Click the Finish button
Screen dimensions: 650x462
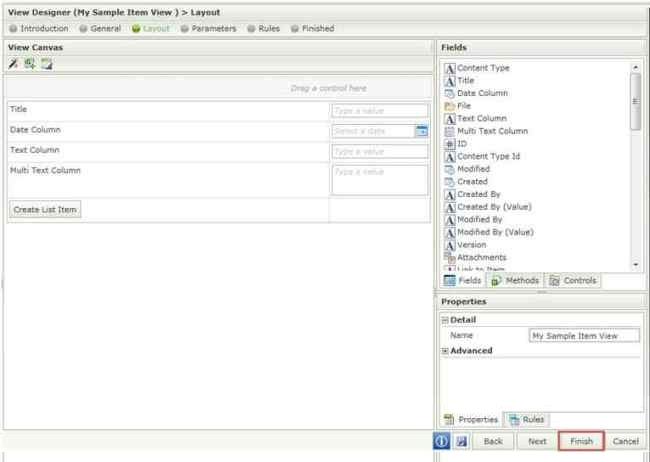click(x=581, y=441)
